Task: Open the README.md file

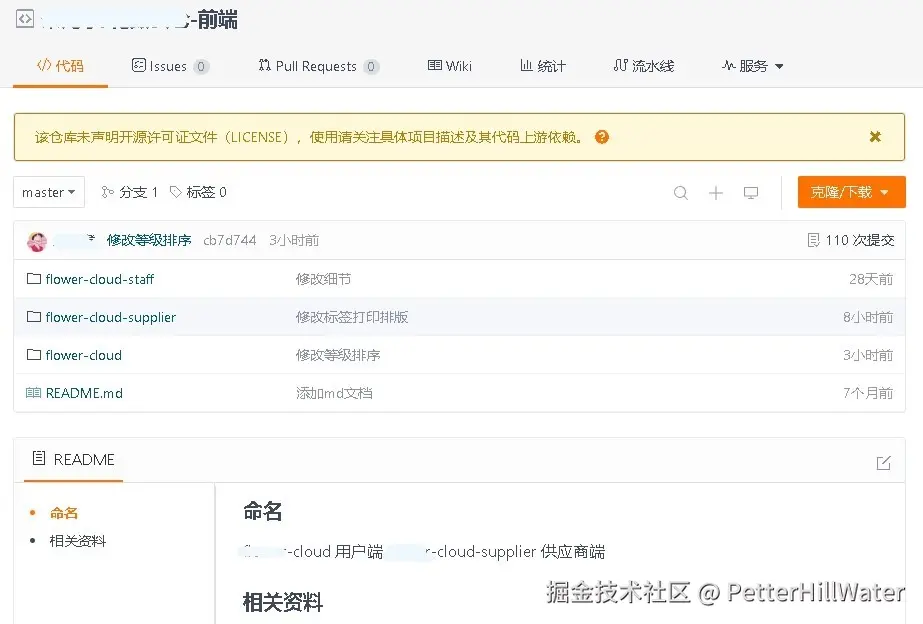Action: tap(84, 393)
